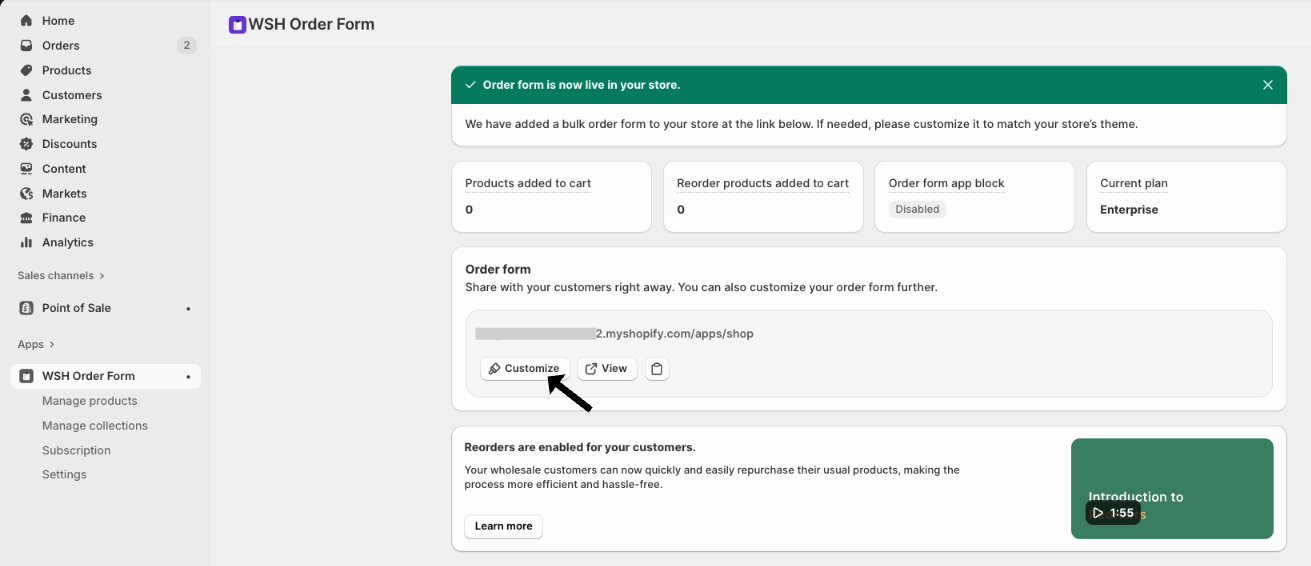Click the Analytics bar chart icon
This screenshot has height=566, width=1311.
coord(26,242)
